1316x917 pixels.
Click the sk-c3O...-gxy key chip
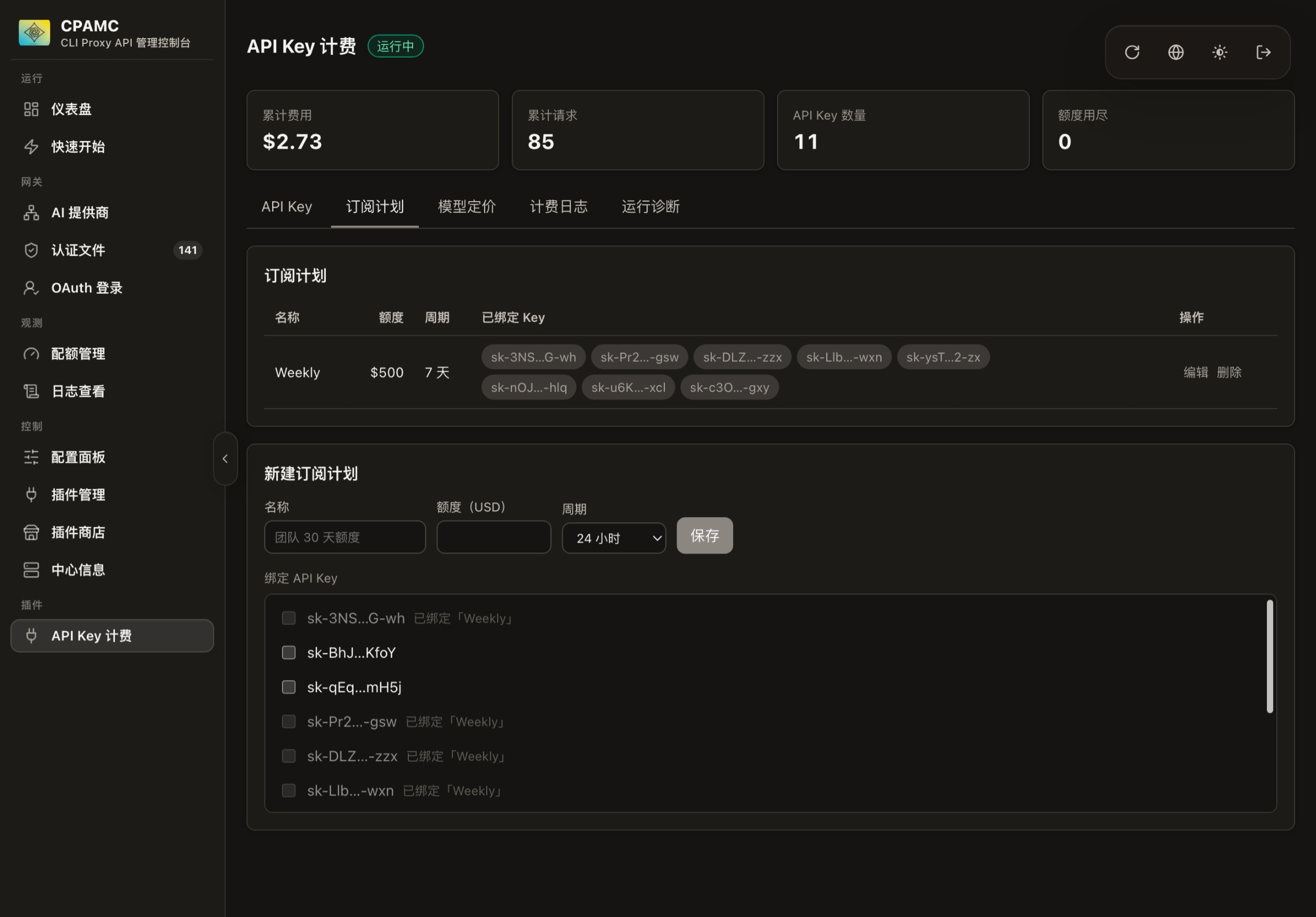pyautogui.click(x=730, y=387)
